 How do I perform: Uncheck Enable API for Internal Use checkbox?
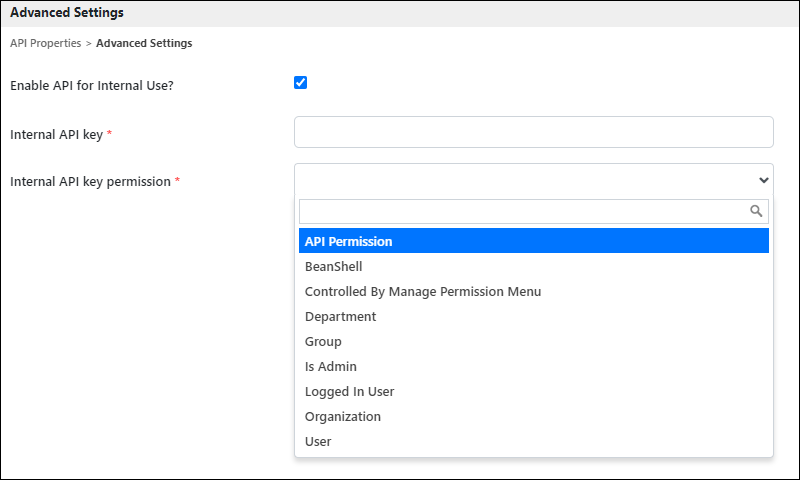[x=301, y=83]
